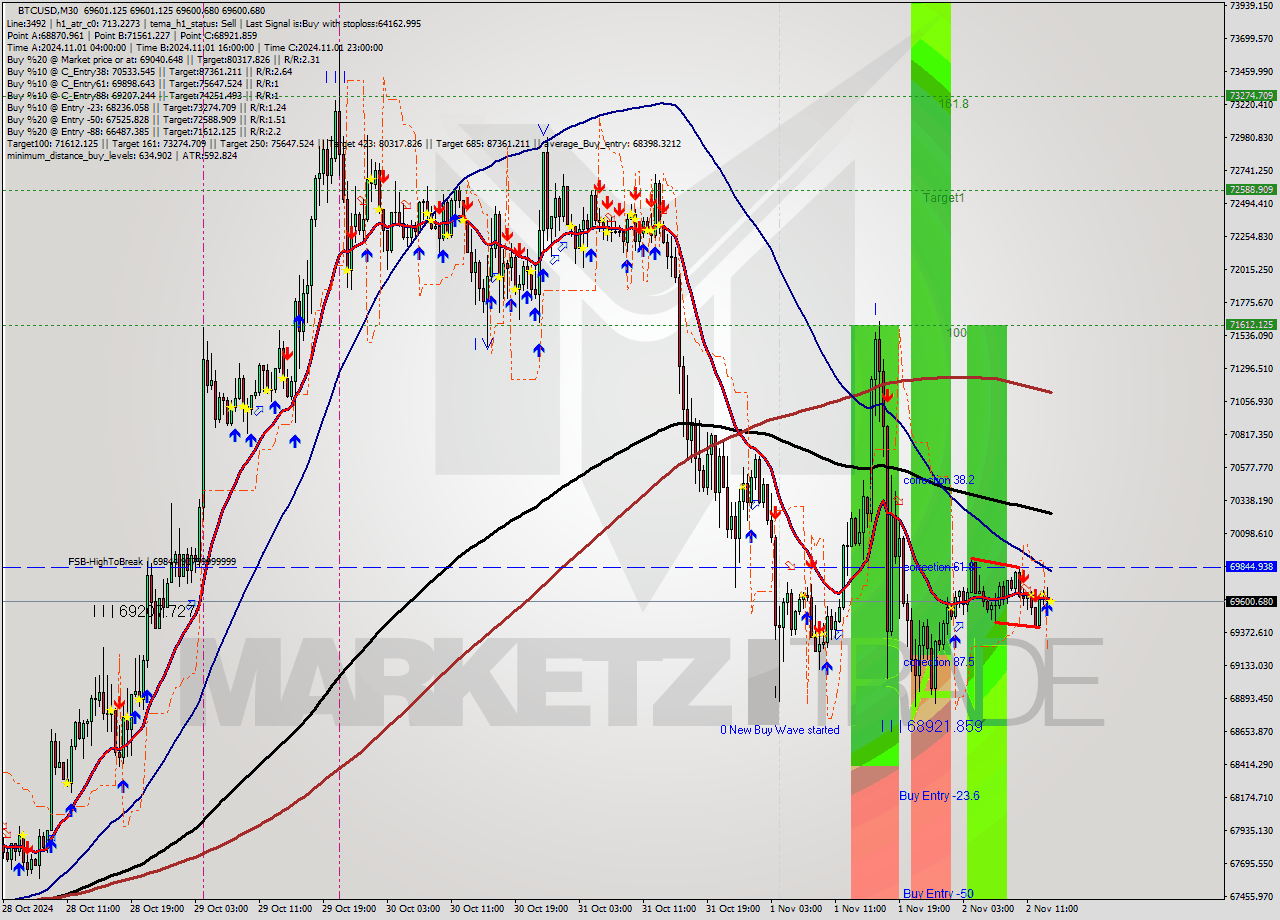Select the correction 87.5 label
Screen dimensions: 1280x920
[940, 662]
